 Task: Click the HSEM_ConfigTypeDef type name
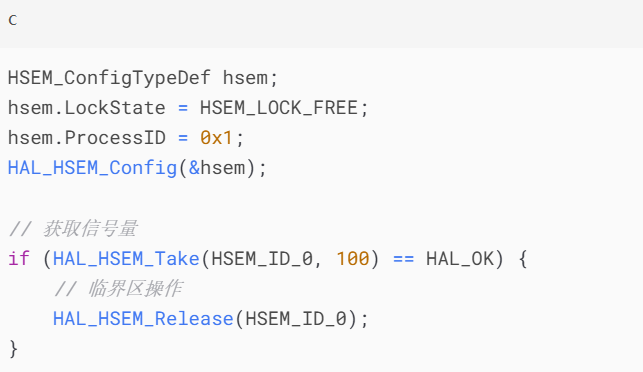click(x=109, y=78)
